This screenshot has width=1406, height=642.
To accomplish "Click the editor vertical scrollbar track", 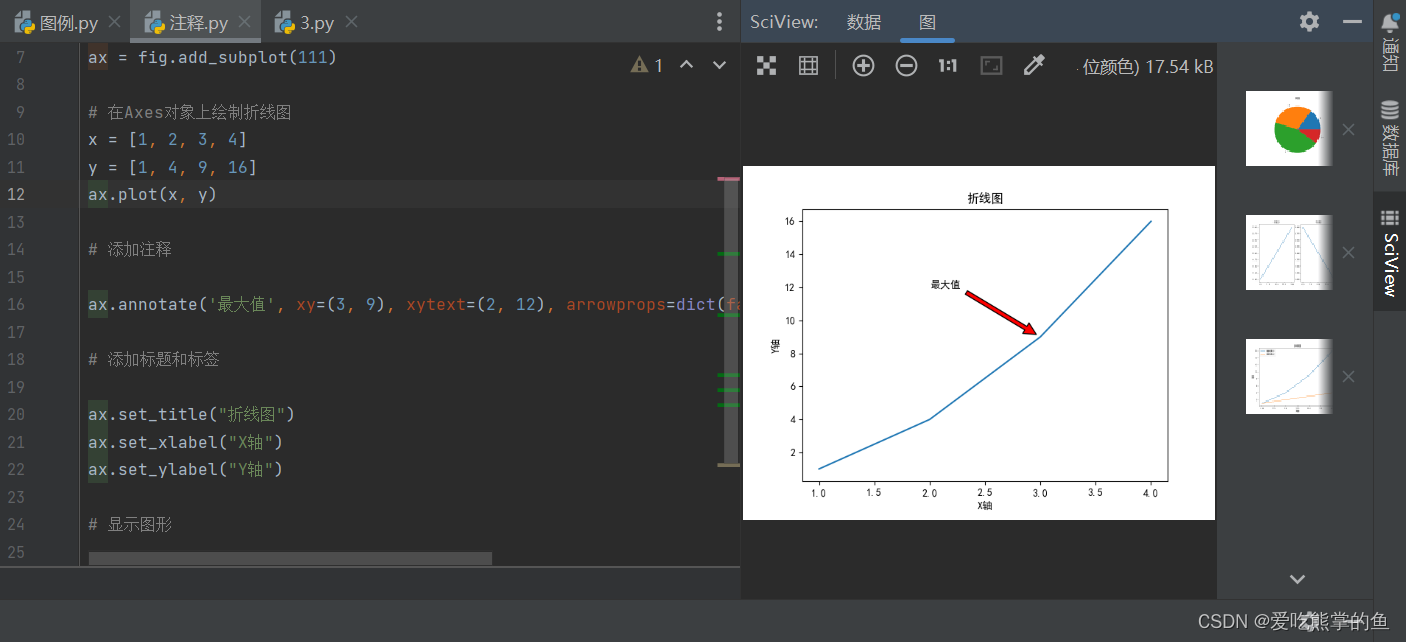I will (x=729, y=322).
